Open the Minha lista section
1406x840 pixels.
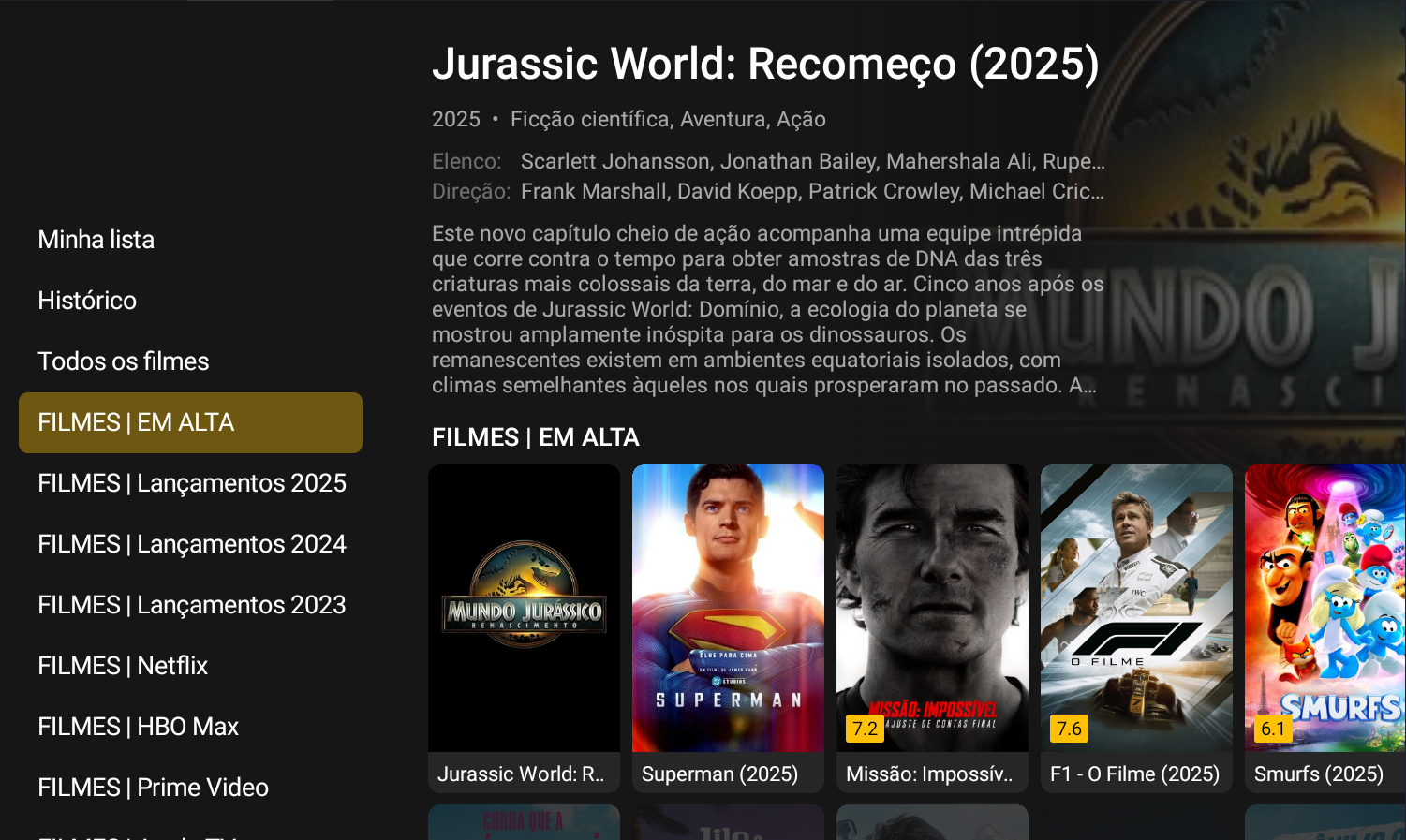pos(96,240)
